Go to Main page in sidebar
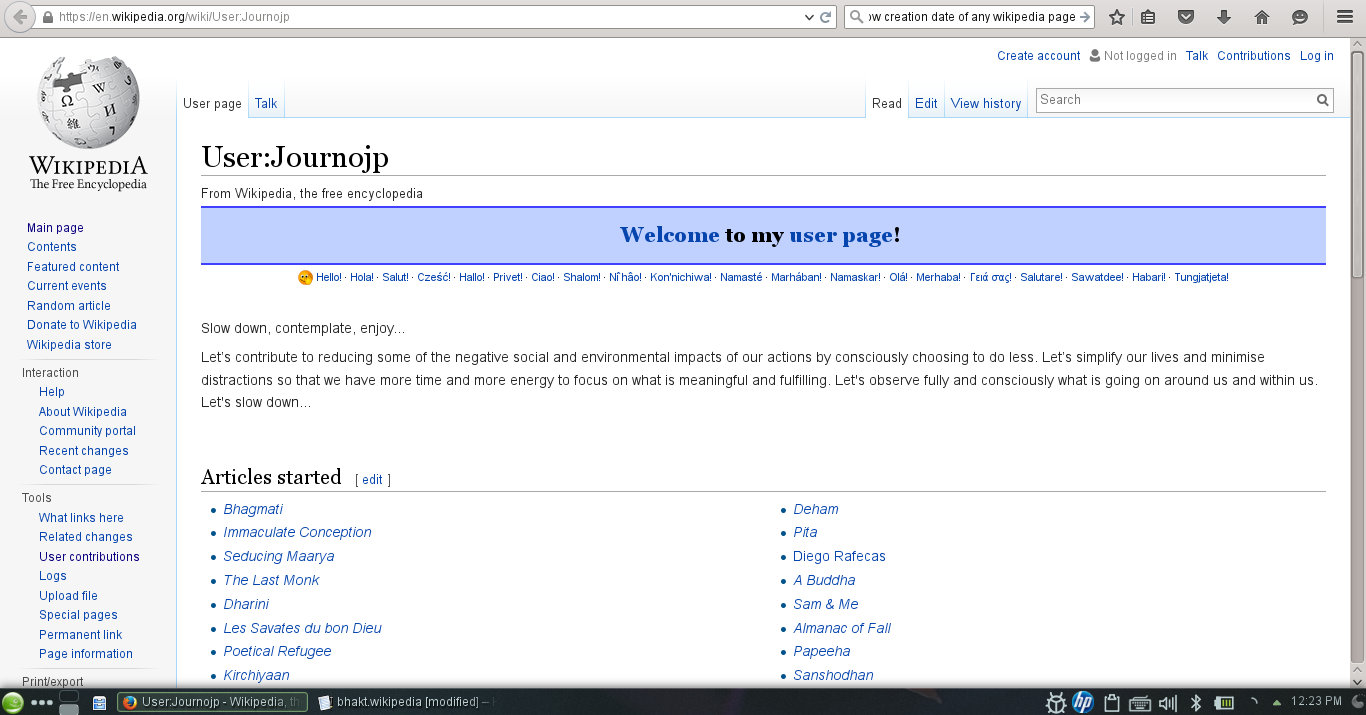Viewport: 1366px width, 715px height. 55,228
